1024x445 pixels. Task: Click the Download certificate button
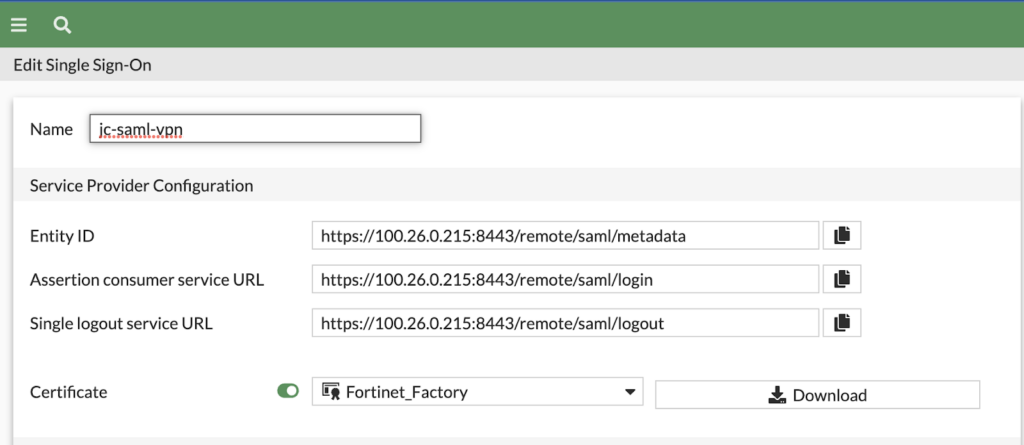(818, 395)
